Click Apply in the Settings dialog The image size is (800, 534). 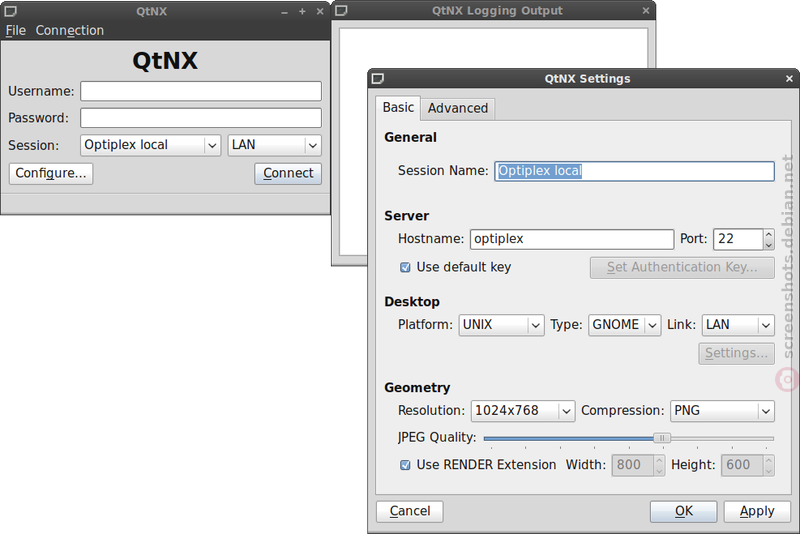[x=757, y=511]
